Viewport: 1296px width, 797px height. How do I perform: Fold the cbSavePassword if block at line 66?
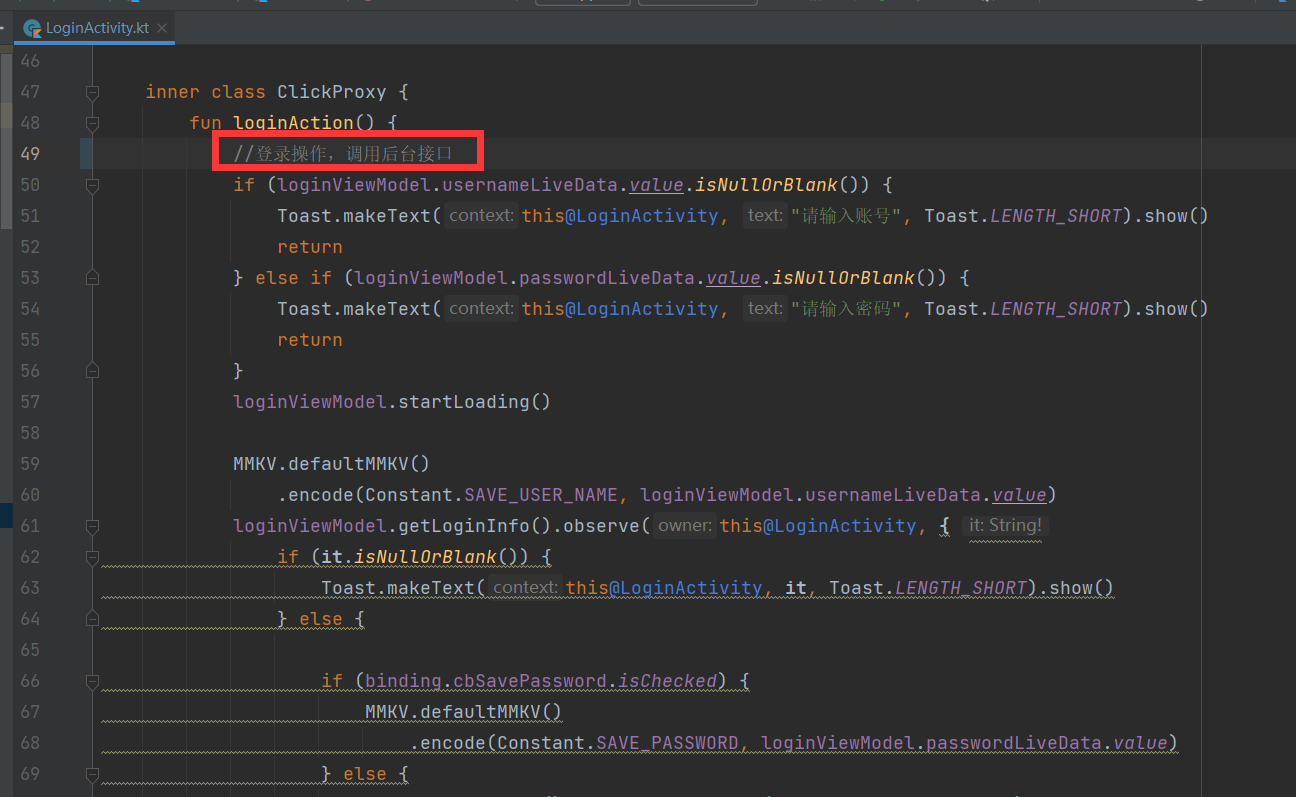coord(92,681)
